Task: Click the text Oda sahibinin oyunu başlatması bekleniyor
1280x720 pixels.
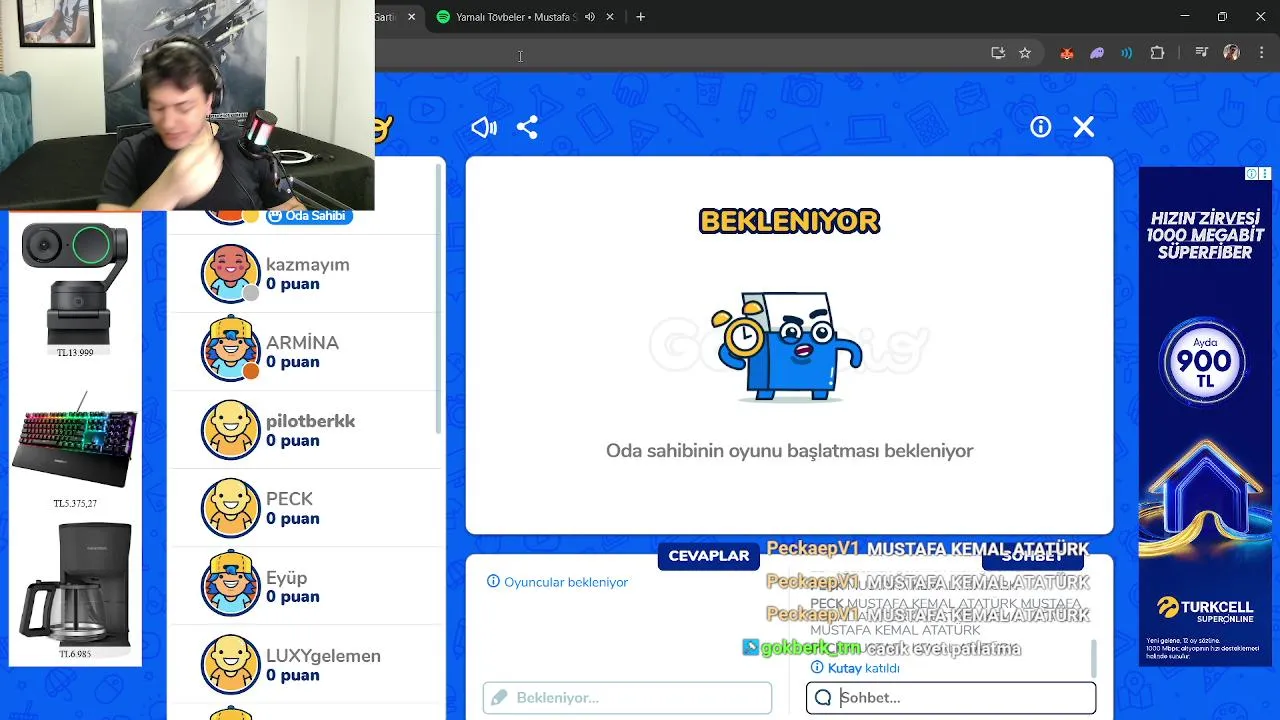Action: pyautogui.click(x=789, y=451)
